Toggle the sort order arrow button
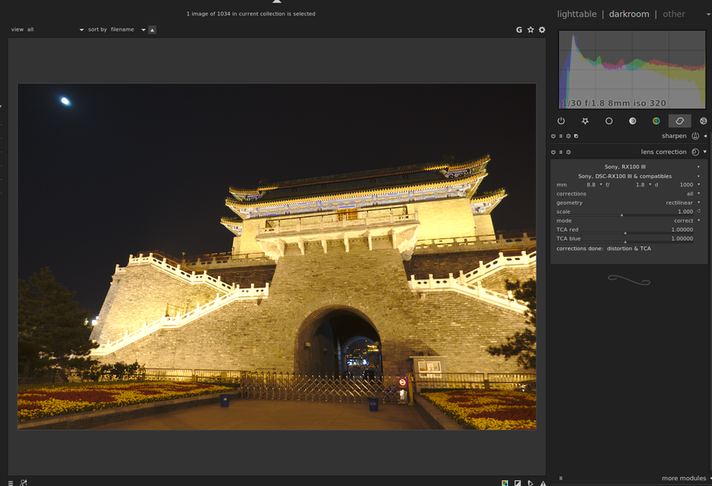Viewport: 712px width, 486px height. 152,30
